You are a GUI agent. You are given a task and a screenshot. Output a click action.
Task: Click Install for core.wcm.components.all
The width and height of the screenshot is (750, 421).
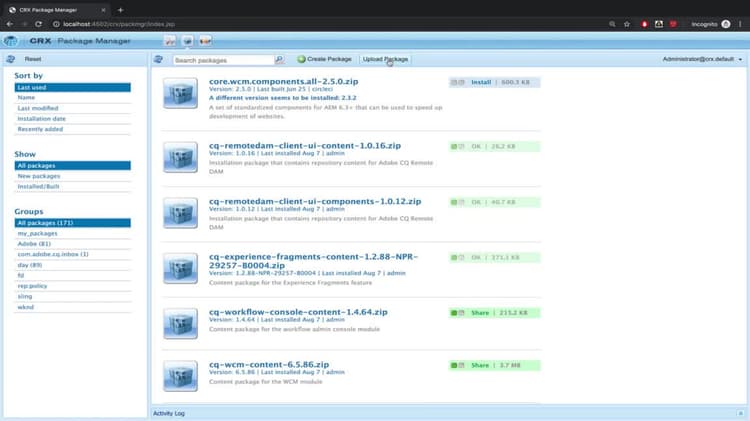pyautogui.click(x=481, y=82)
